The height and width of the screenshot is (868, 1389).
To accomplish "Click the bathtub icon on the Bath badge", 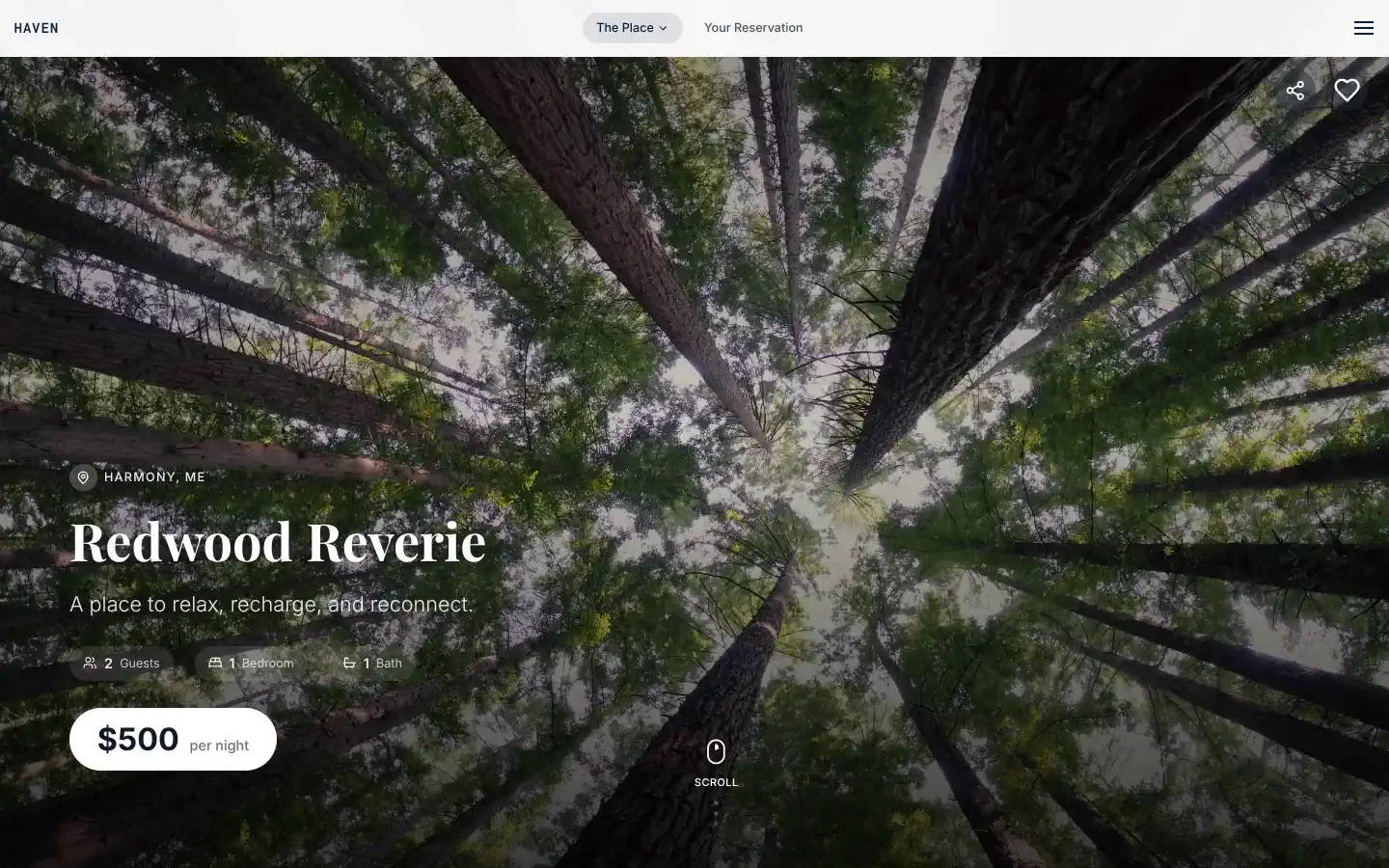I will click(349, 664).
